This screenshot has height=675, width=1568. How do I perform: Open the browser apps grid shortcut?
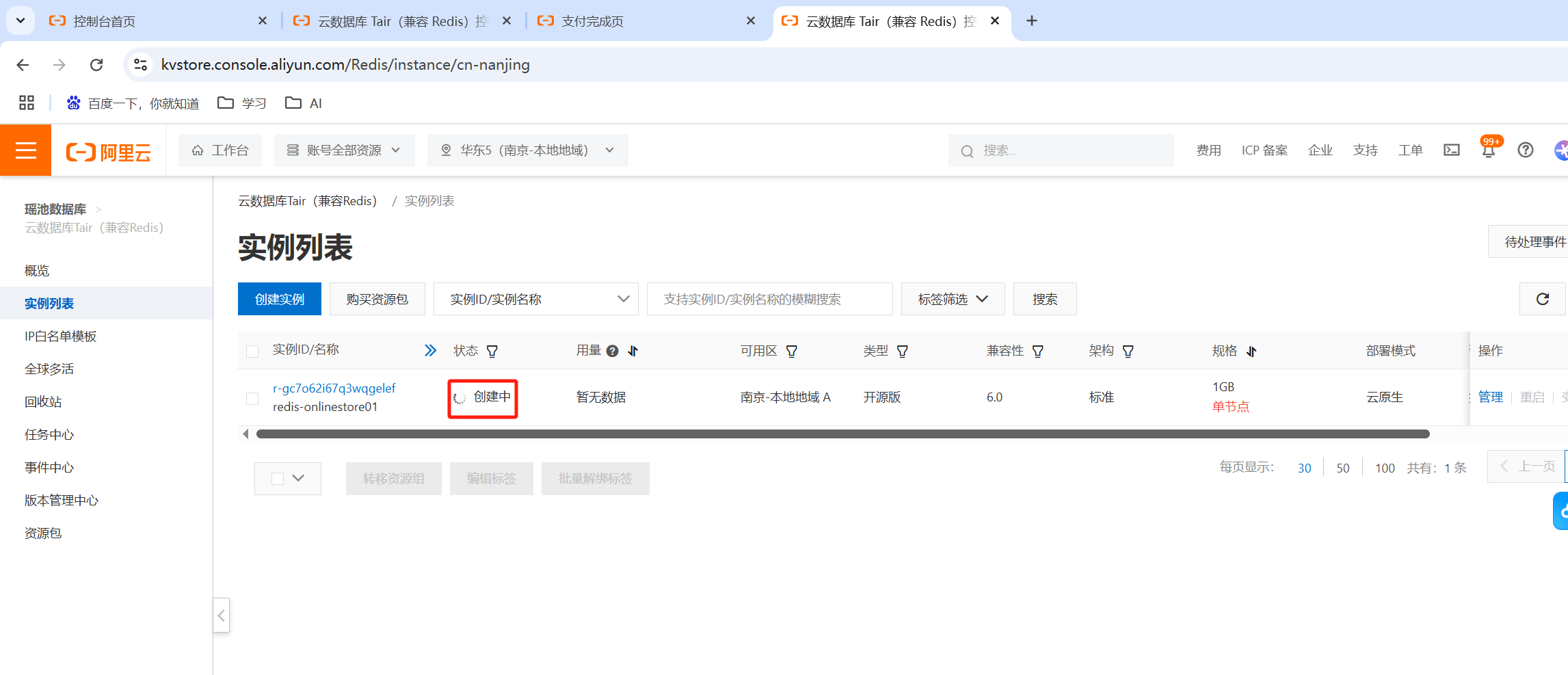(x=27, y=103)
